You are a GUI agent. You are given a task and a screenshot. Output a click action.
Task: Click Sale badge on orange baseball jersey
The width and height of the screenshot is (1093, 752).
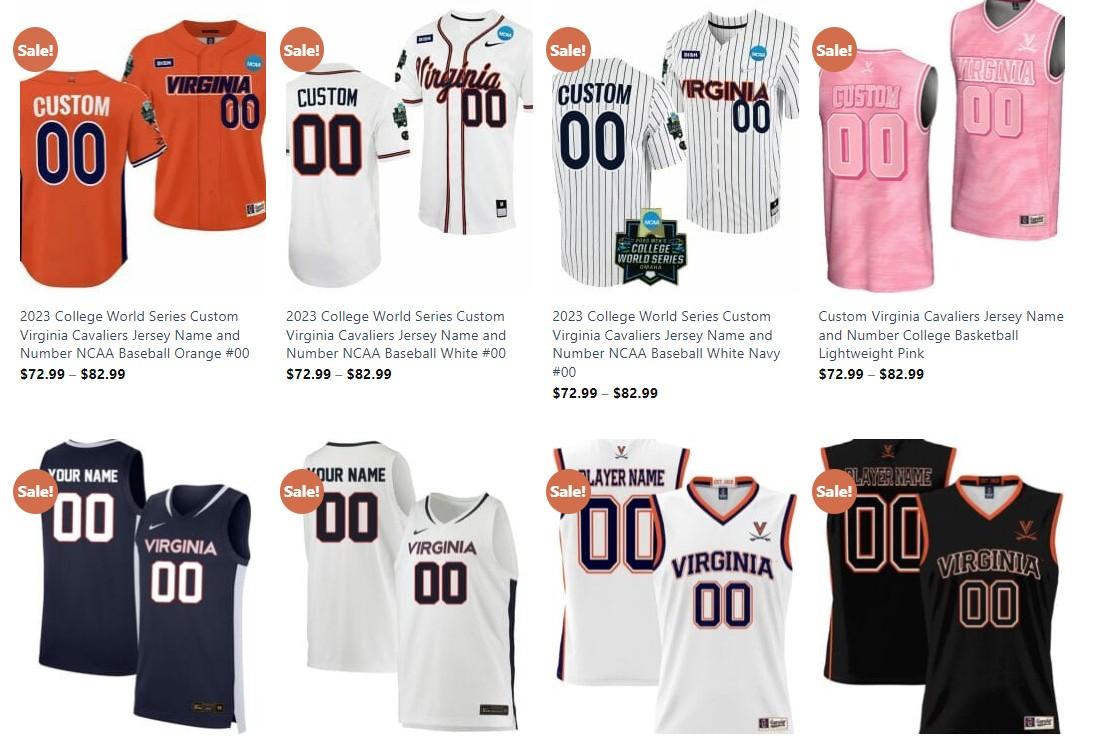coord(35,49)
